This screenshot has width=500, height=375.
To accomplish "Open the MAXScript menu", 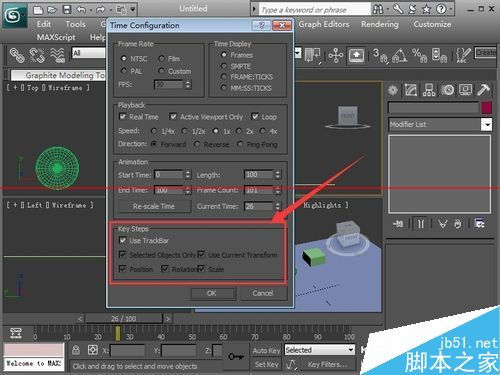I will [56, 37].
